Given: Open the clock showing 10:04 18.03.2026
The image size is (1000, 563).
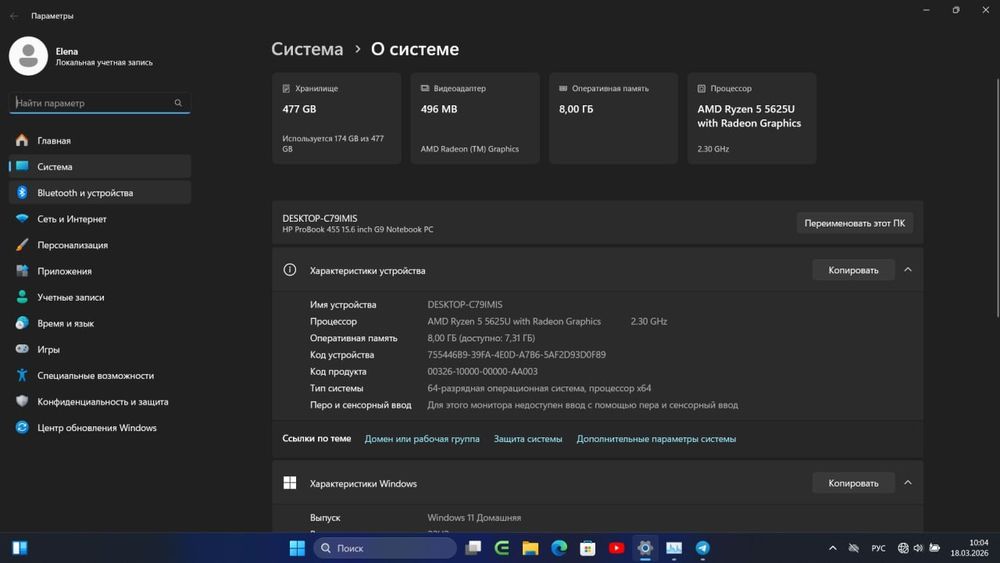Looking at the screenshot, I should (x=969, y=548).
